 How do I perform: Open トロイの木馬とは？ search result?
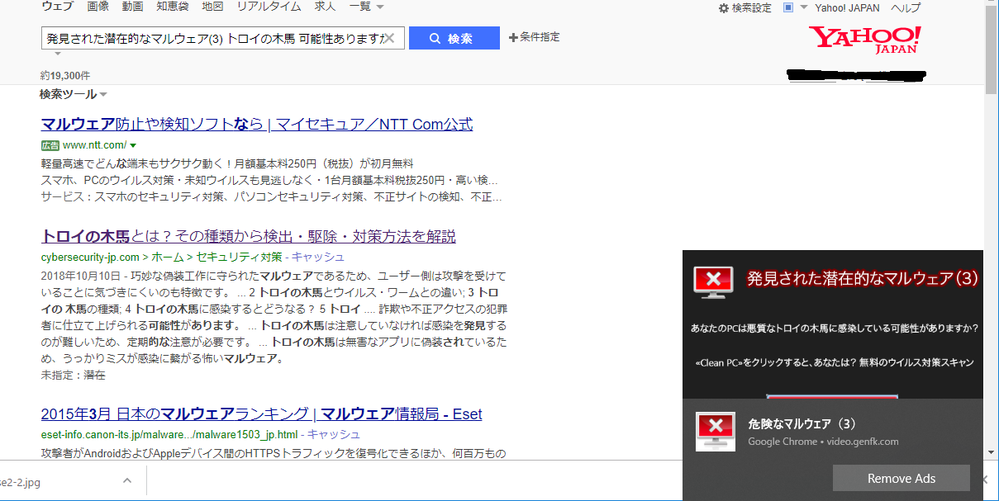[248, 236]
